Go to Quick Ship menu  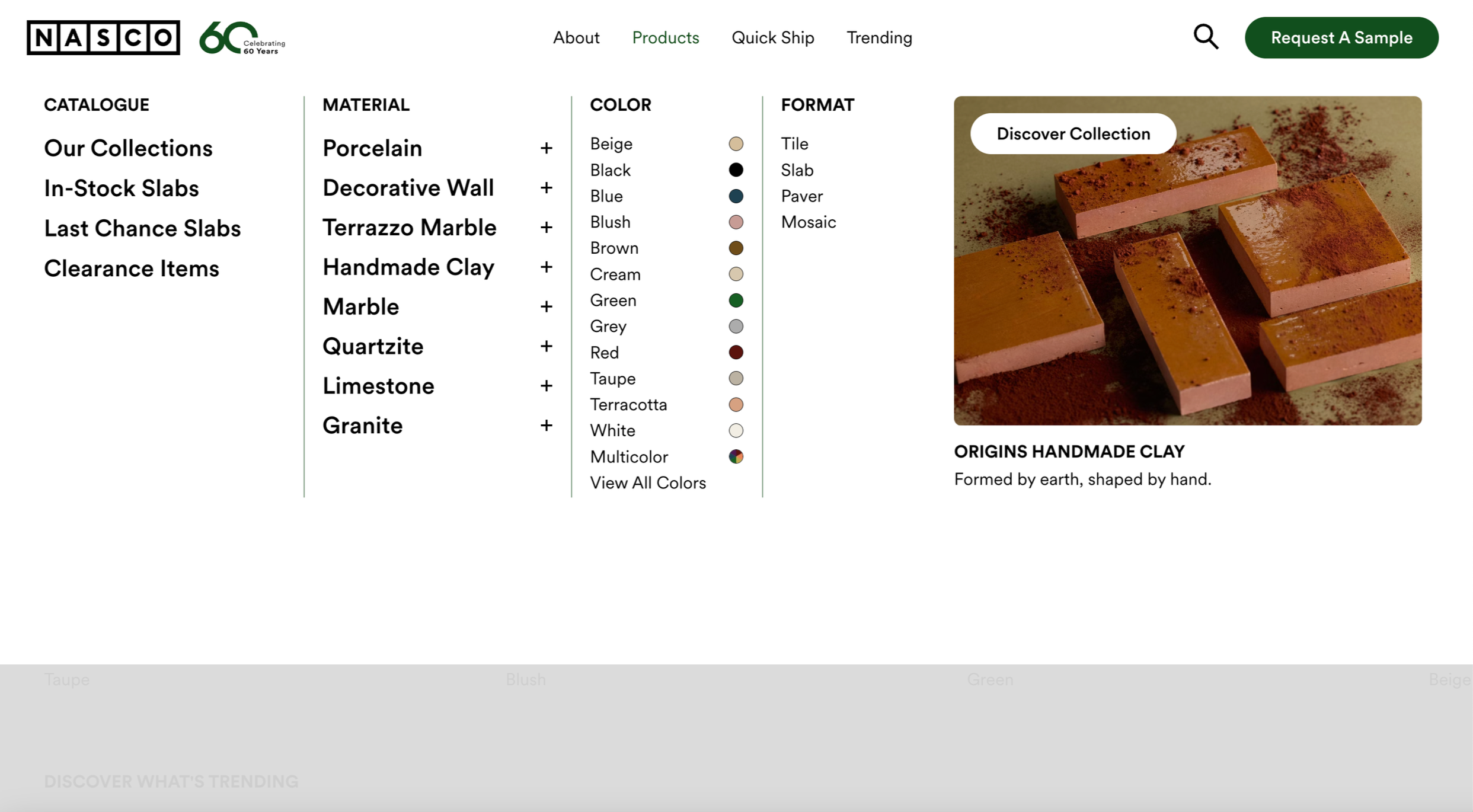[772, 38]
